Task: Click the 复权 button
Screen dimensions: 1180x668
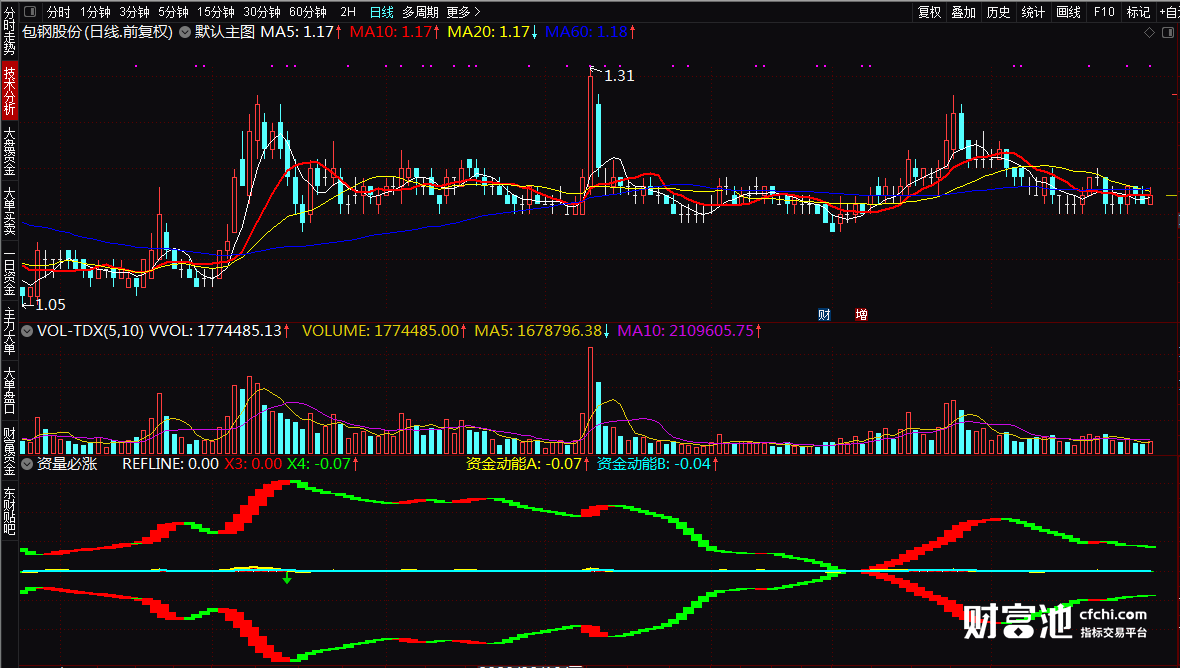Action: point(929,12)
